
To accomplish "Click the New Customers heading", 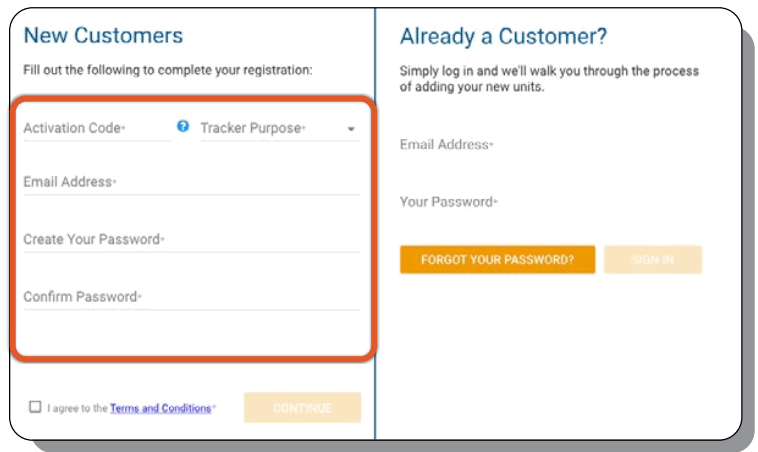I will click(x=103, y=36).
